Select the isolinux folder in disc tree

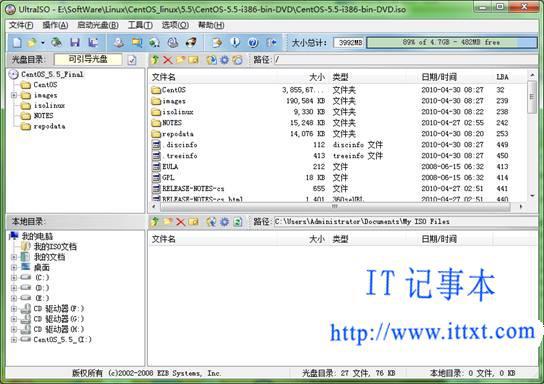[49, 105]
